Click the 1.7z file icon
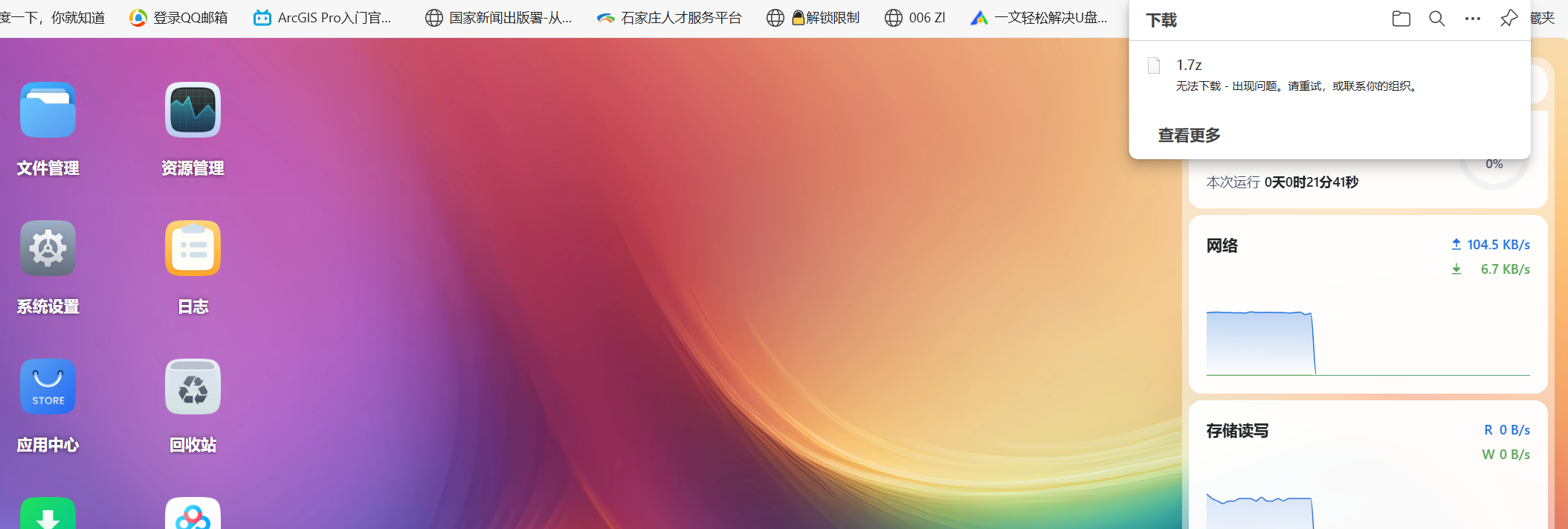Screen dimensions: 1568x529 tap(1154, 65)
